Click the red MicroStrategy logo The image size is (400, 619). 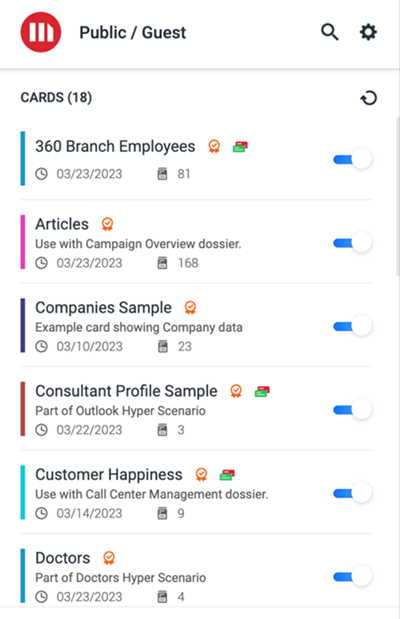[x=41, y=32]
